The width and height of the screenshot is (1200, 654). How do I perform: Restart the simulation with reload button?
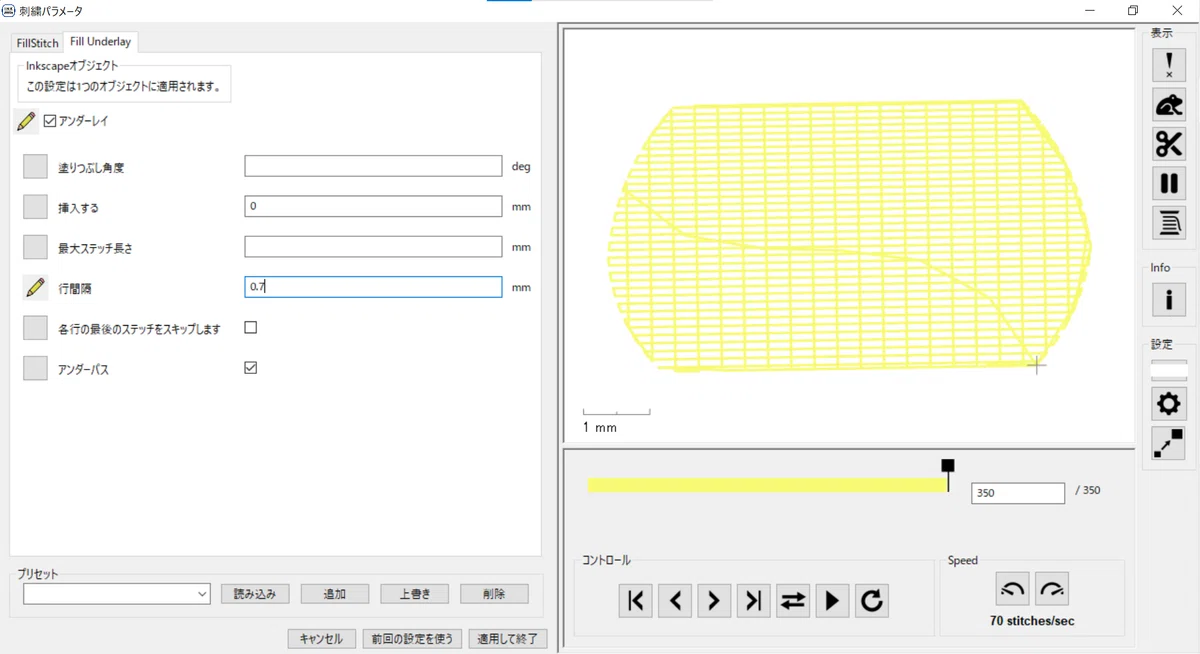[x=872, y=601]
